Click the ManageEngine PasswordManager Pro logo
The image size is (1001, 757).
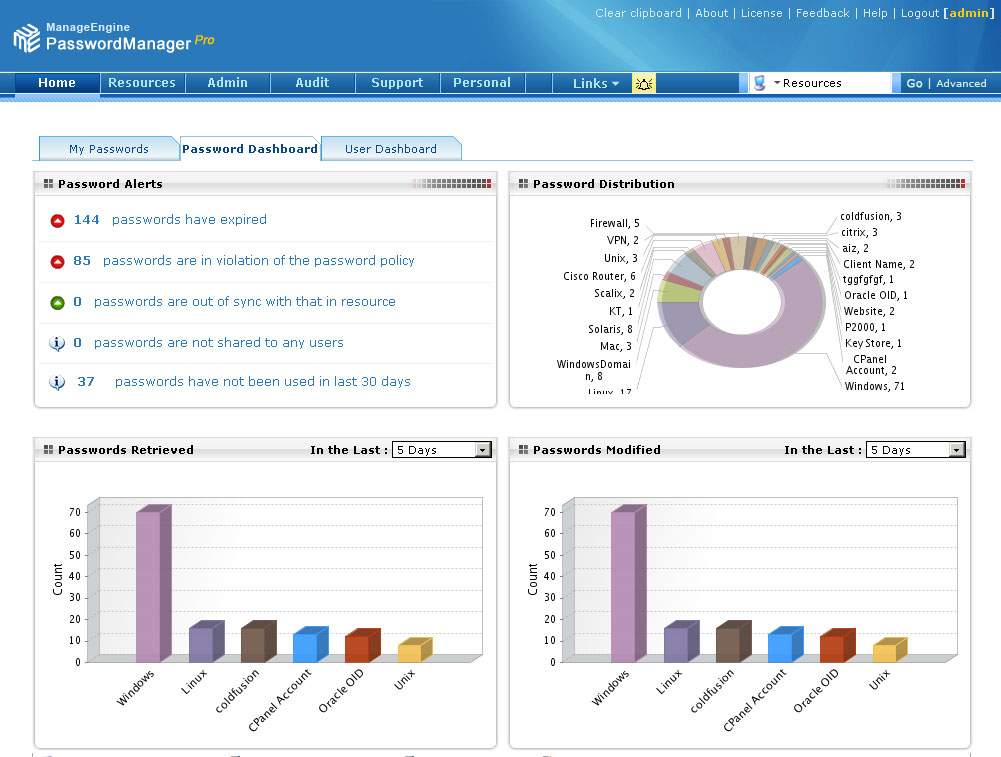(x=113, y=36)
